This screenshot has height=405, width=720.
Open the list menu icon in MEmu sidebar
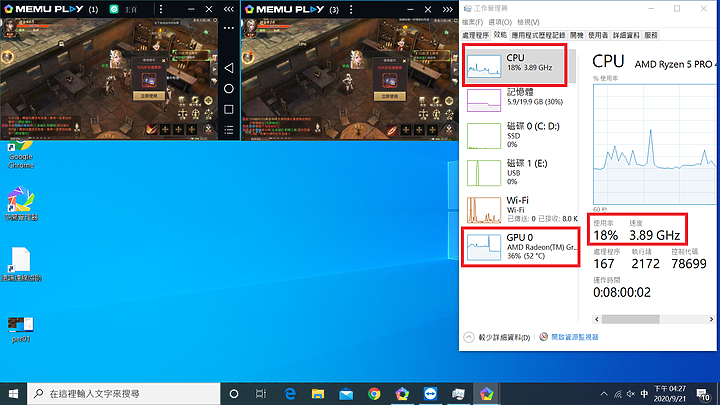[229, 130]
